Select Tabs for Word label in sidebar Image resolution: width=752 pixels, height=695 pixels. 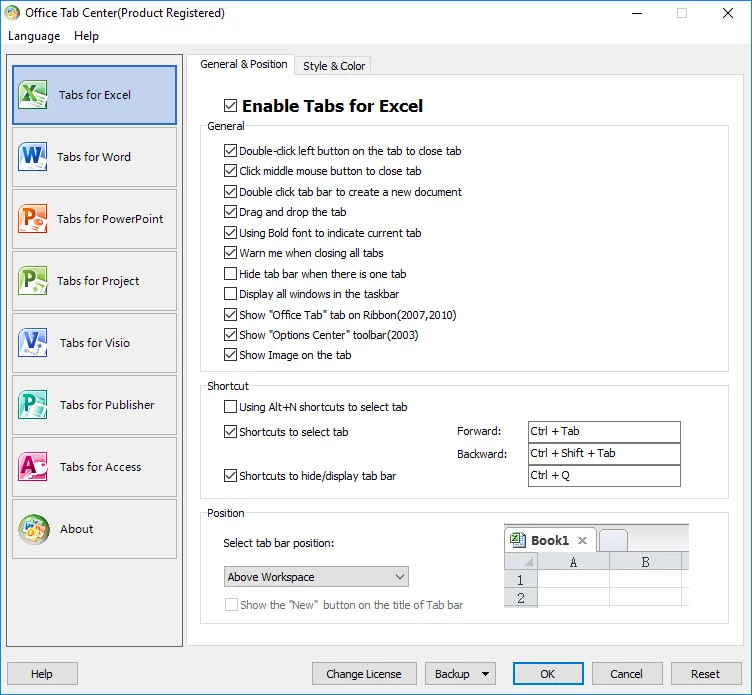94,157
